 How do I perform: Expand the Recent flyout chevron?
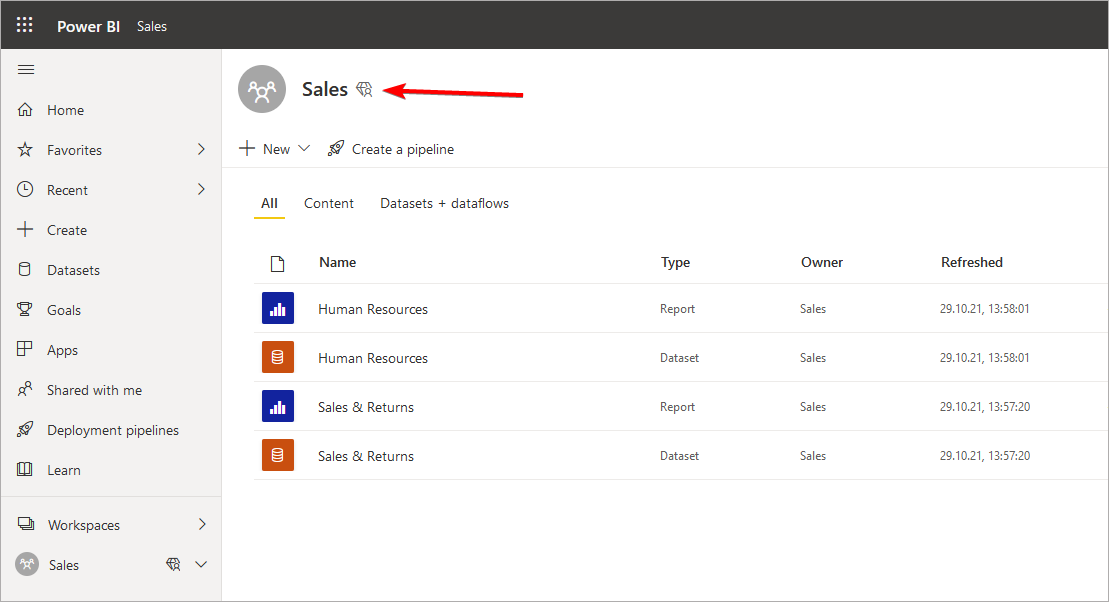point(201,190)
